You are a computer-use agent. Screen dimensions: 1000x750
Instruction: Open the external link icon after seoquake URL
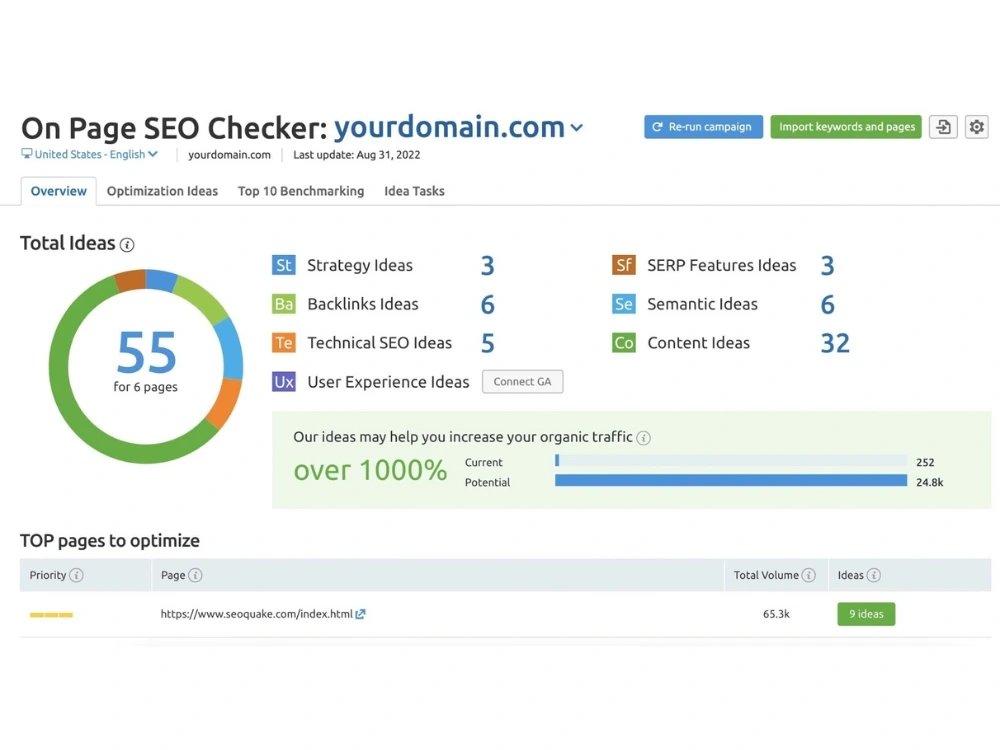(x=360, y=614)
